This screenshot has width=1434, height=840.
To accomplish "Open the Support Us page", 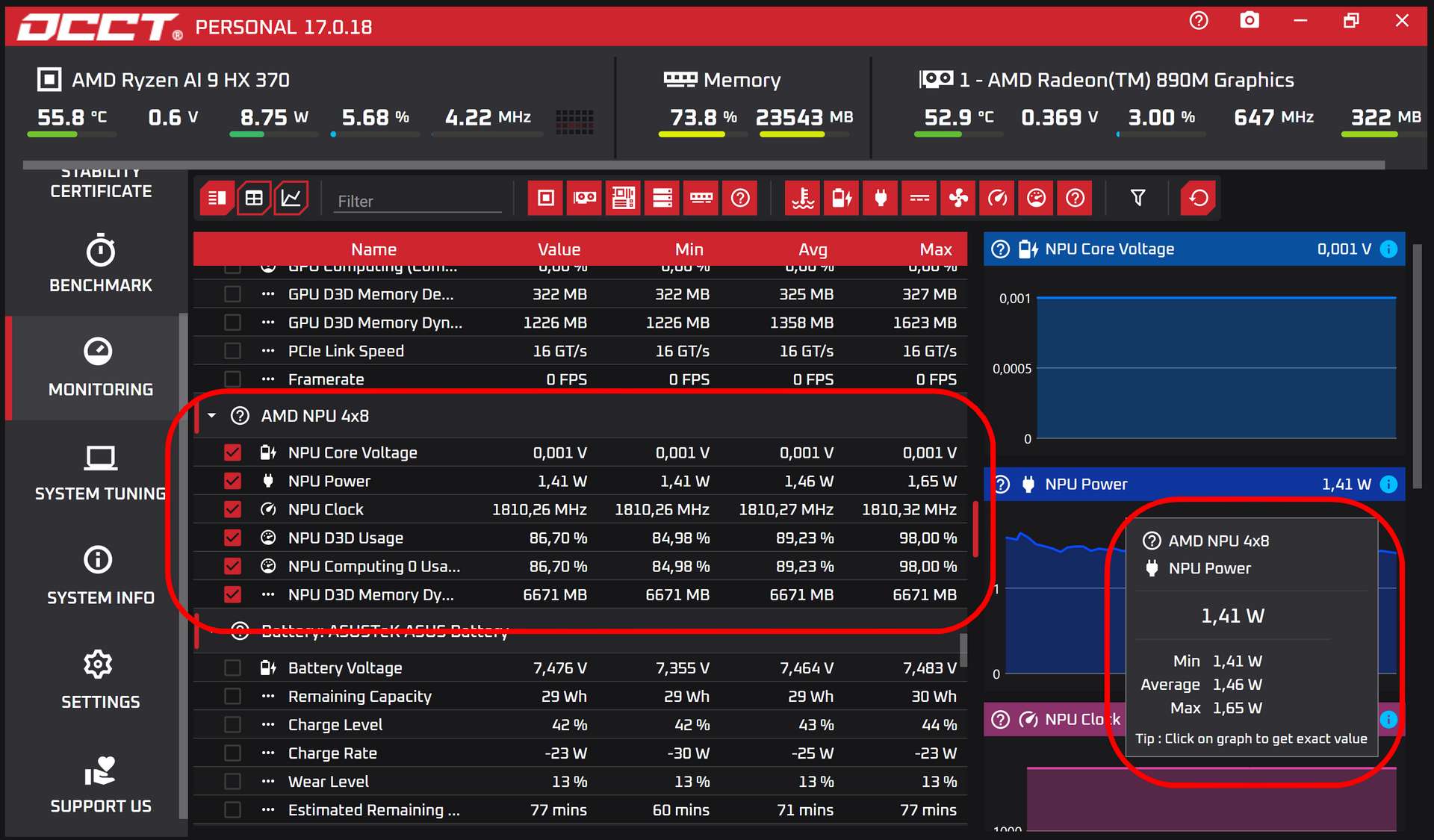I will [x=101, y=785].
